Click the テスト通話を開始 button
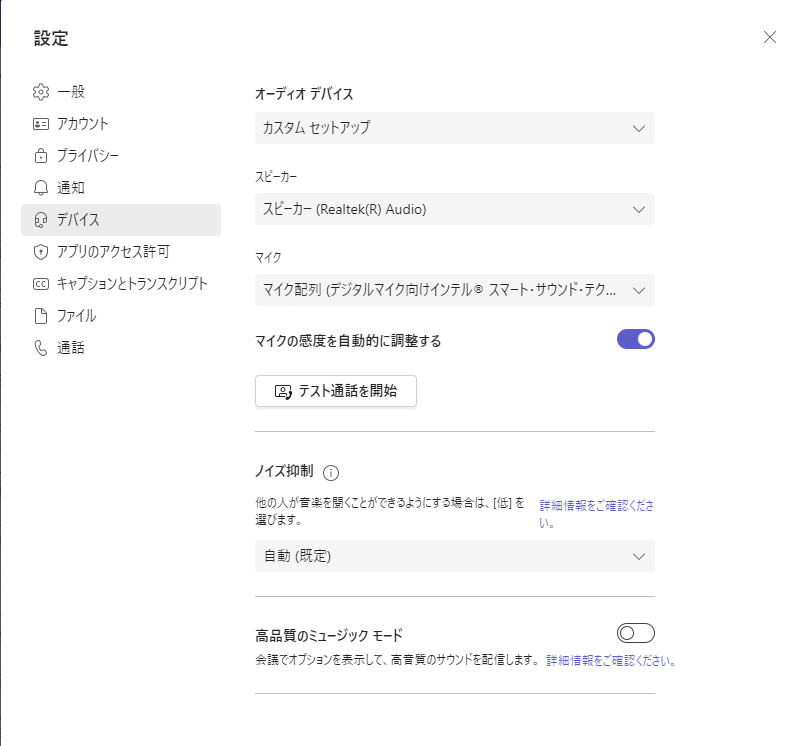This screenshot has width=799, height=746. point(336,391)
